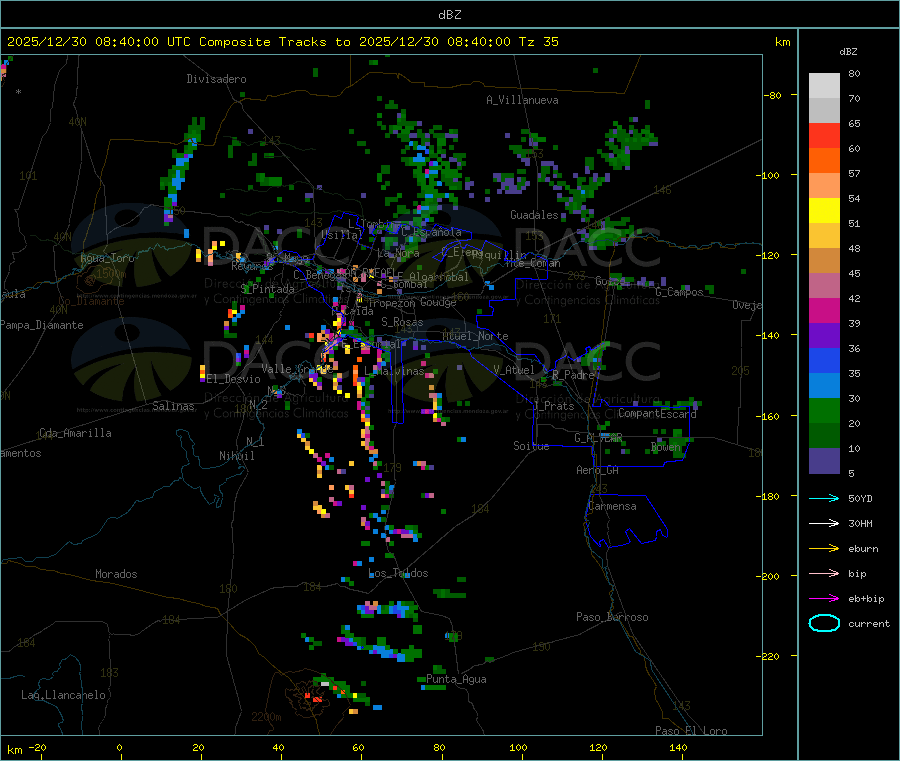Click the Bowen location label
This screenshot has width=900, height=761.
click(x=666, y=446)
